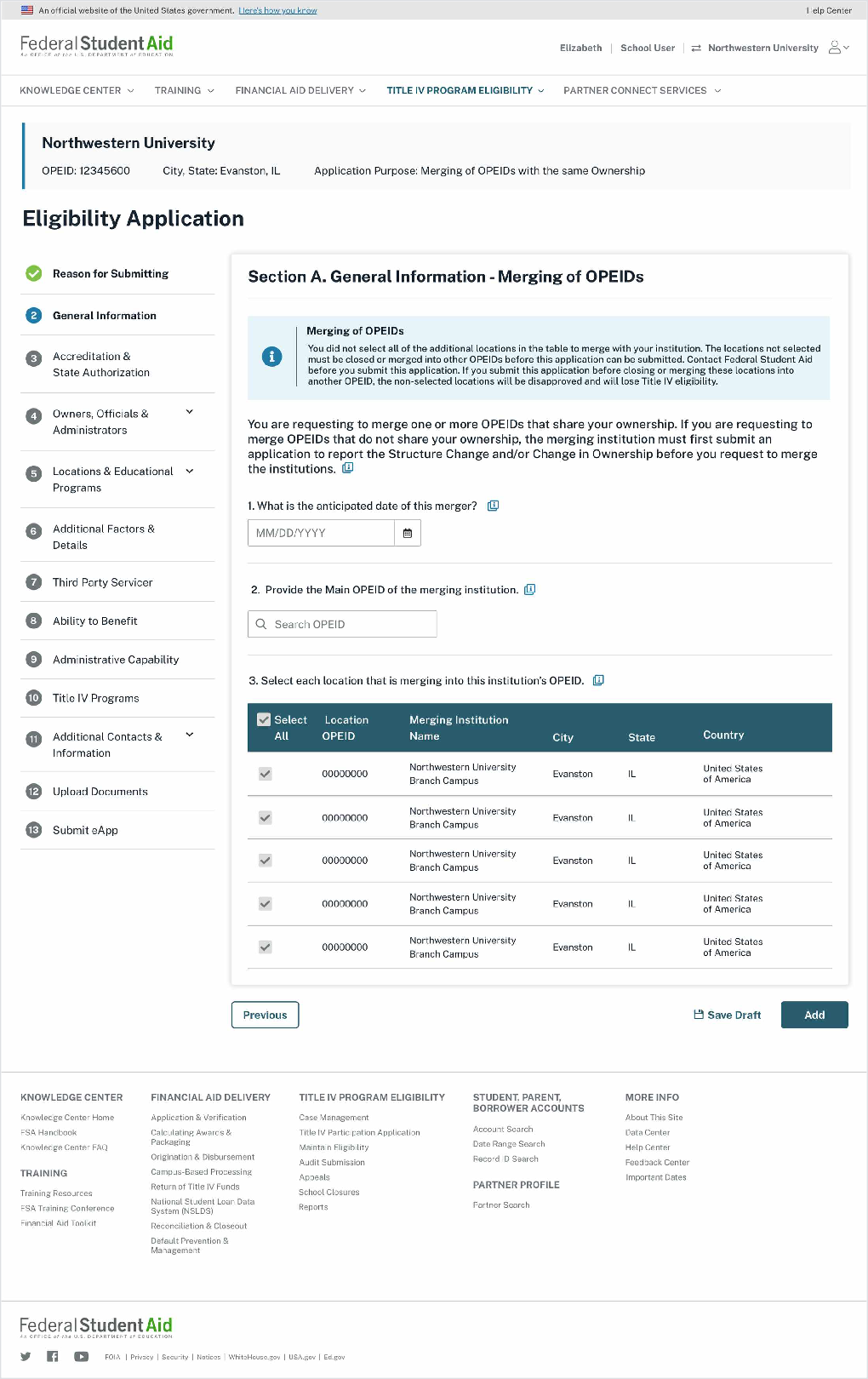
Task: Click Northwestern University in the header
Action: click(x=763, y=48)
